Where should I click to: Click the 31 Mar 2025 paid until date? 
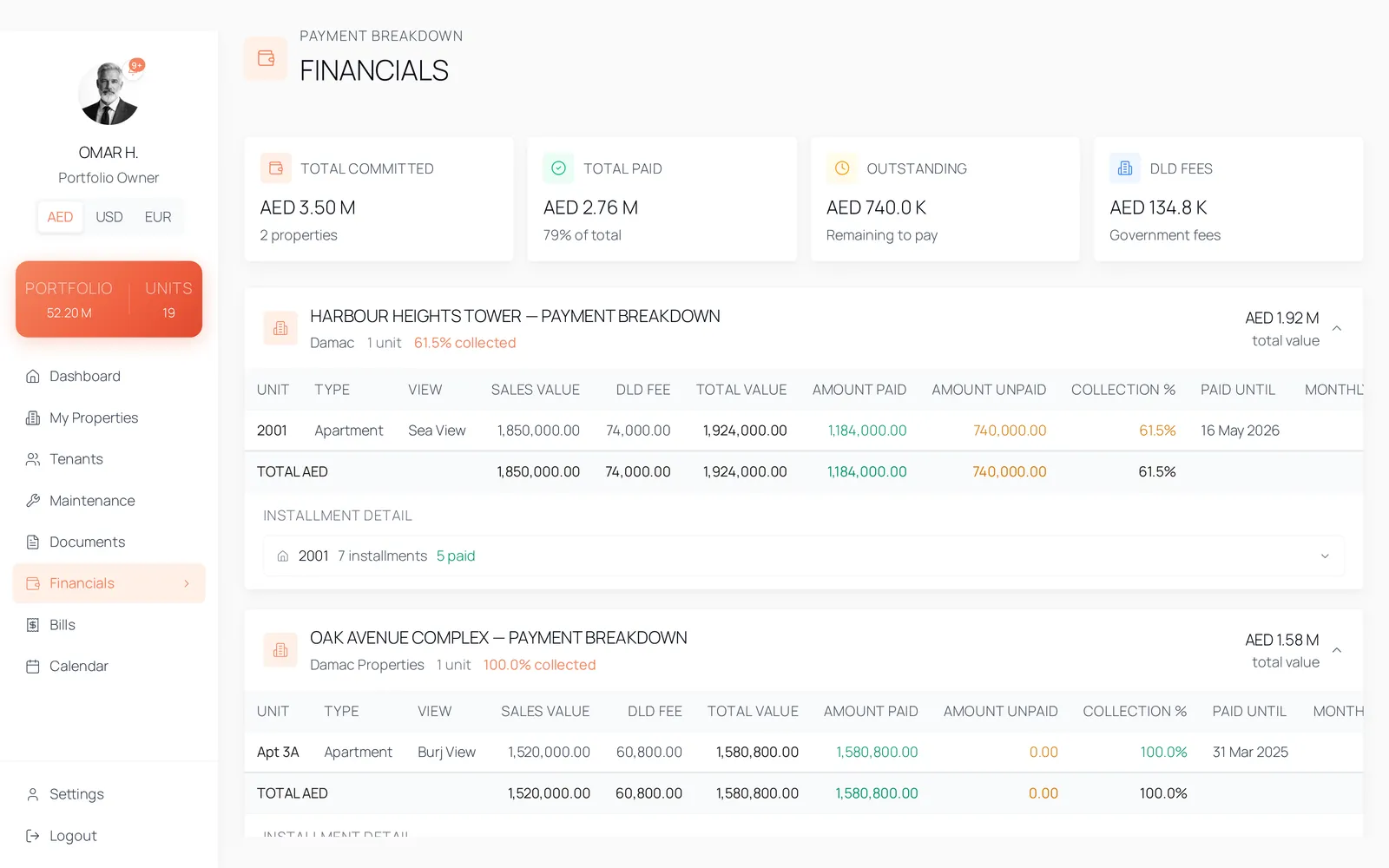1250,753
